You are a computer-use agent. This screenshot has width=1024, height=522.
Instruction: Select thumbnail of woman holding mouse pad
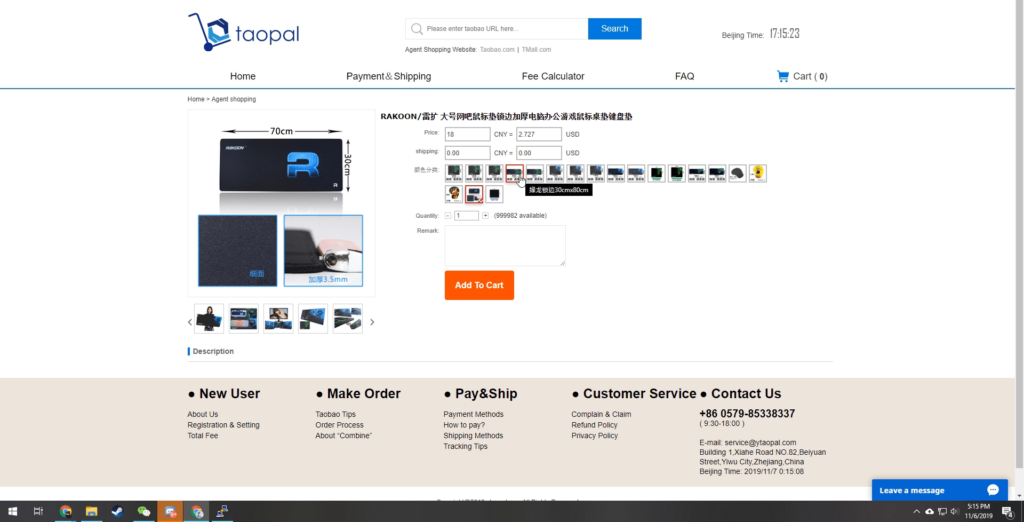(x=209, y=319)
